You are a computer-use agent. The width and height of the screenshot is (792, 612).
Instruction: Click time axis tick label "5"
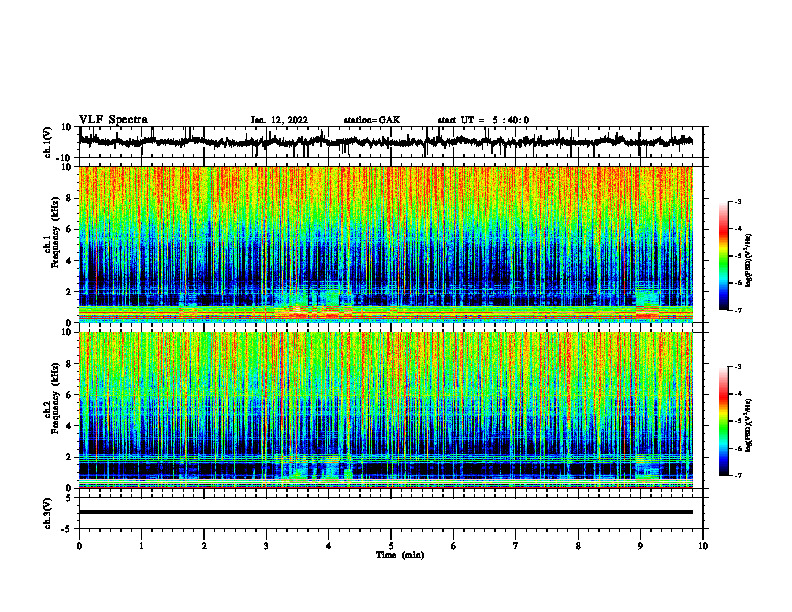(x=391, y=546)
